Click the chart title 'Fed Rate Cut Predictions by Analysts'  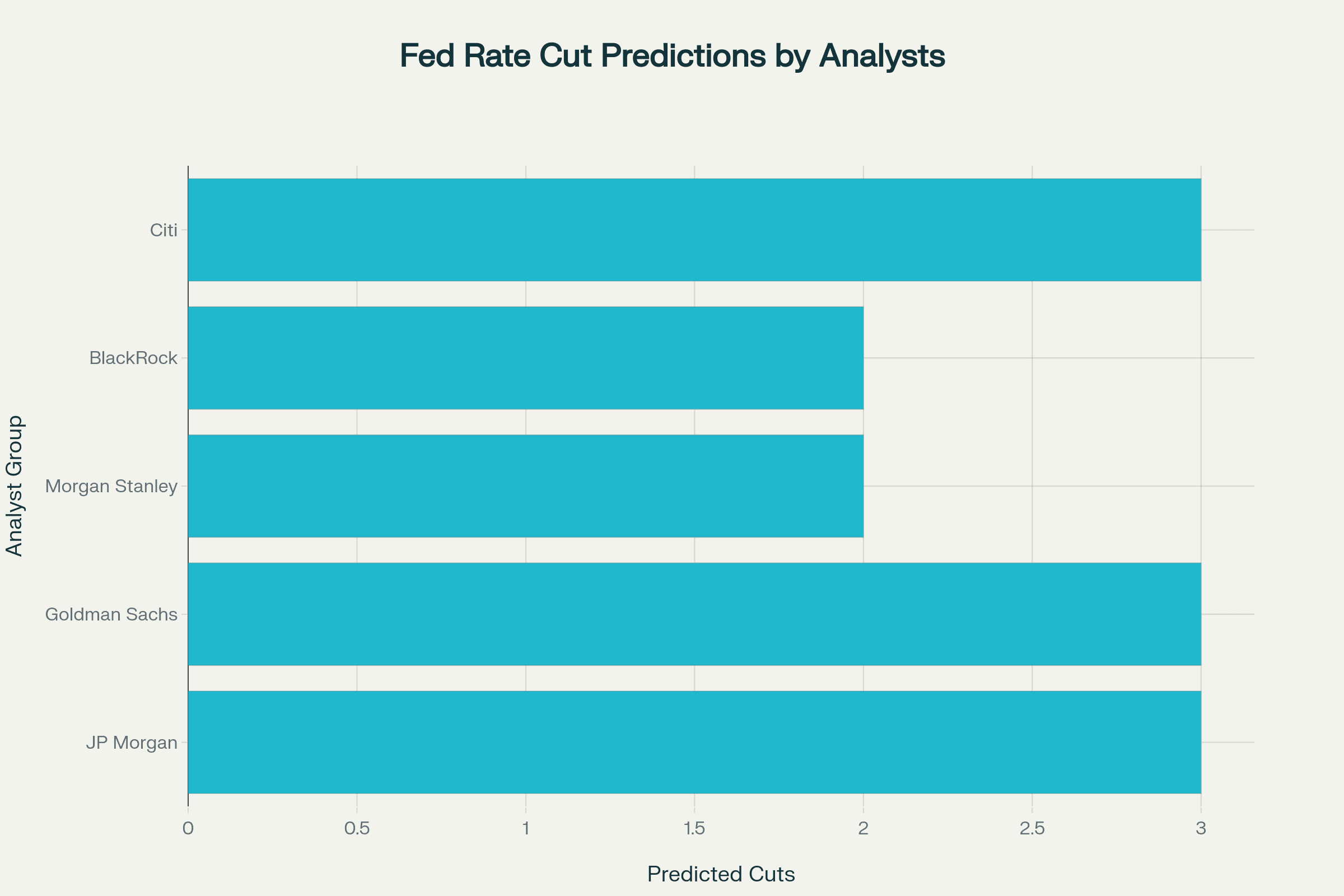(672, 56)
